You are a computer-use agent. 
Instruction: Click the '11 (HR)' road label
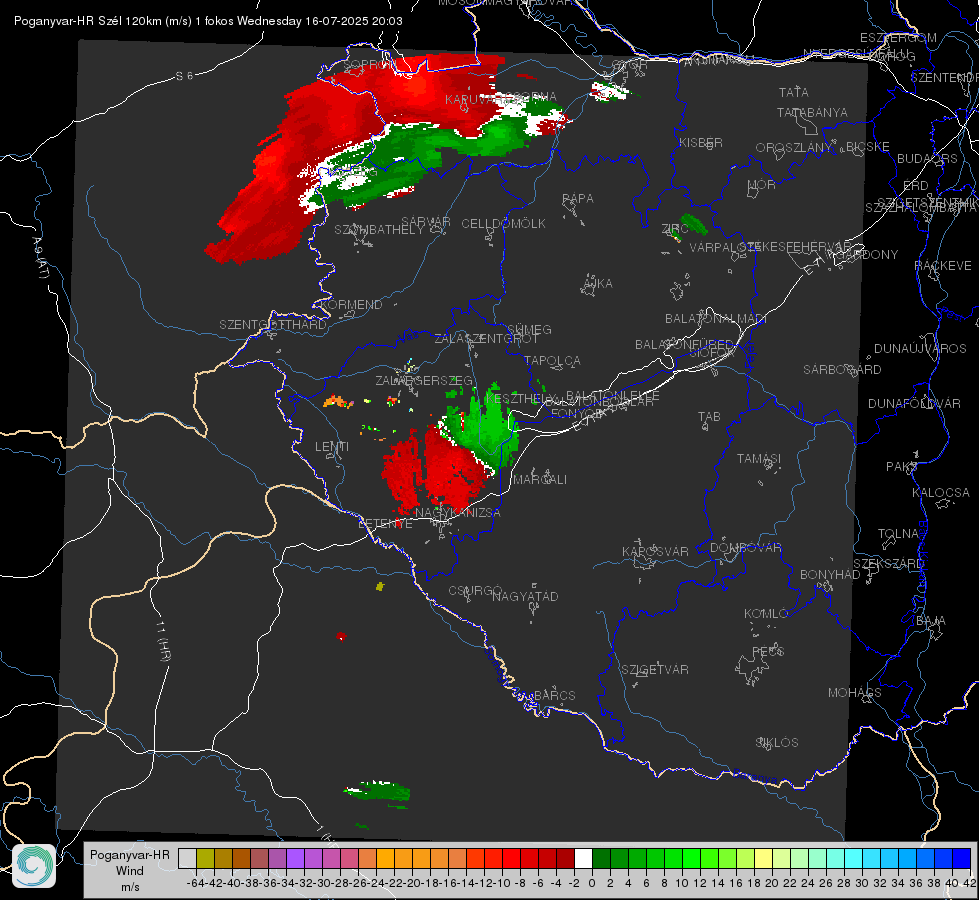coord(162,641)
